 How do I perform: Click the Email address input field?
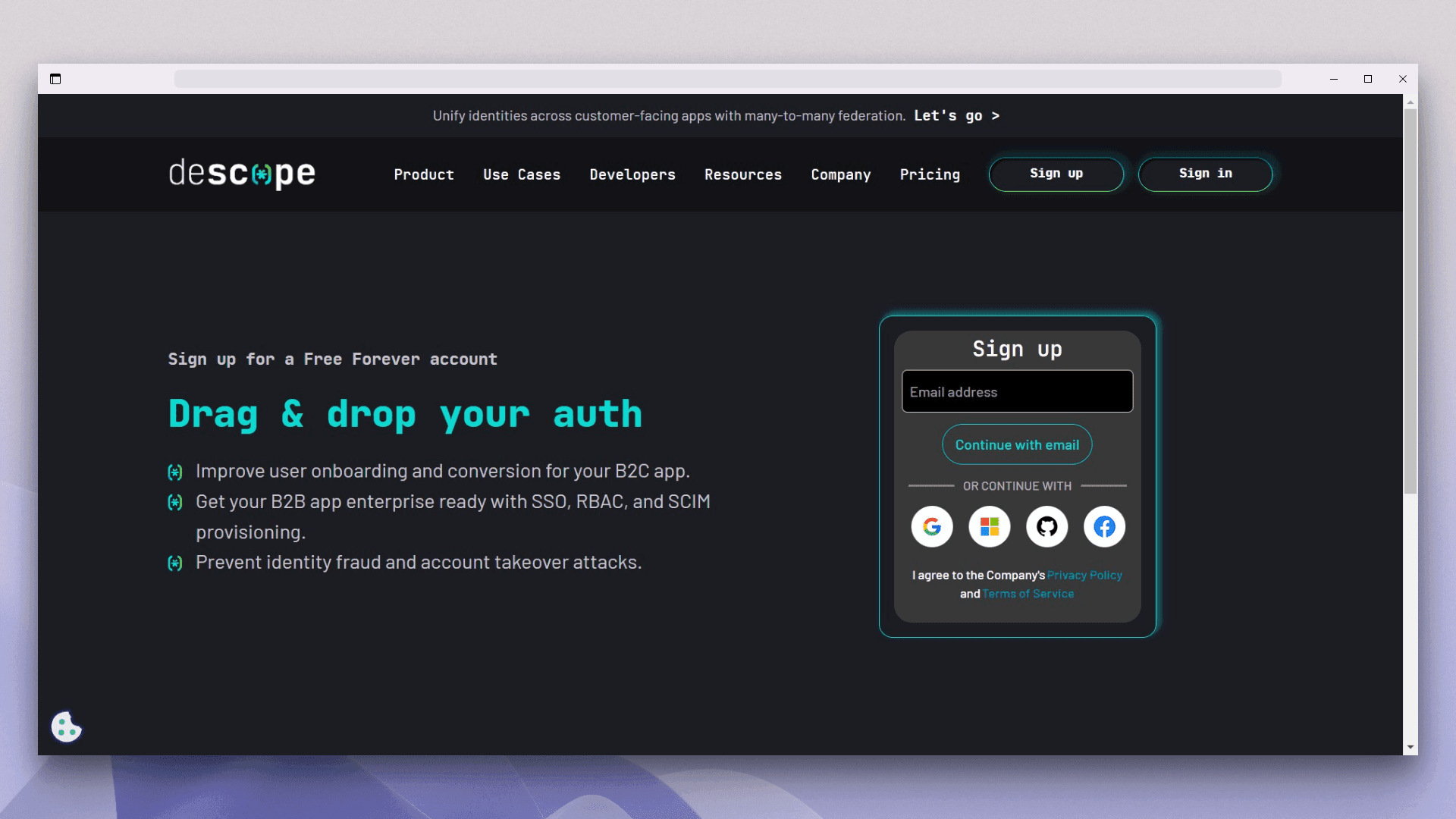tap(1017, 391)
